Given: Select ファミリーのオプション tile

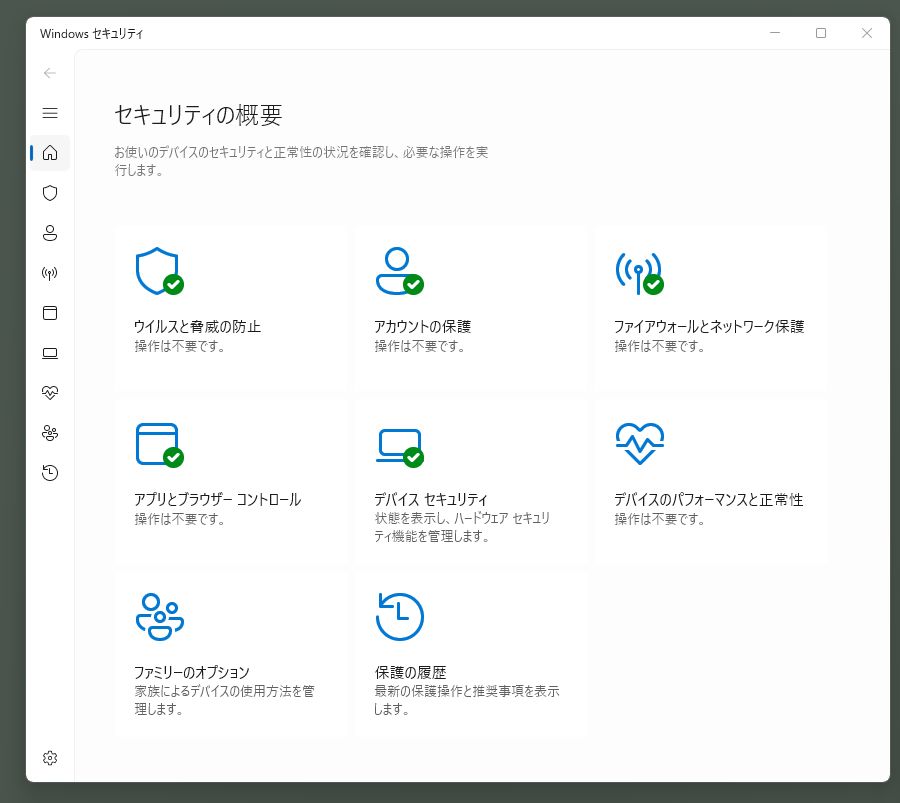Looking at the screenshot, I should click(x=231, y=654).
